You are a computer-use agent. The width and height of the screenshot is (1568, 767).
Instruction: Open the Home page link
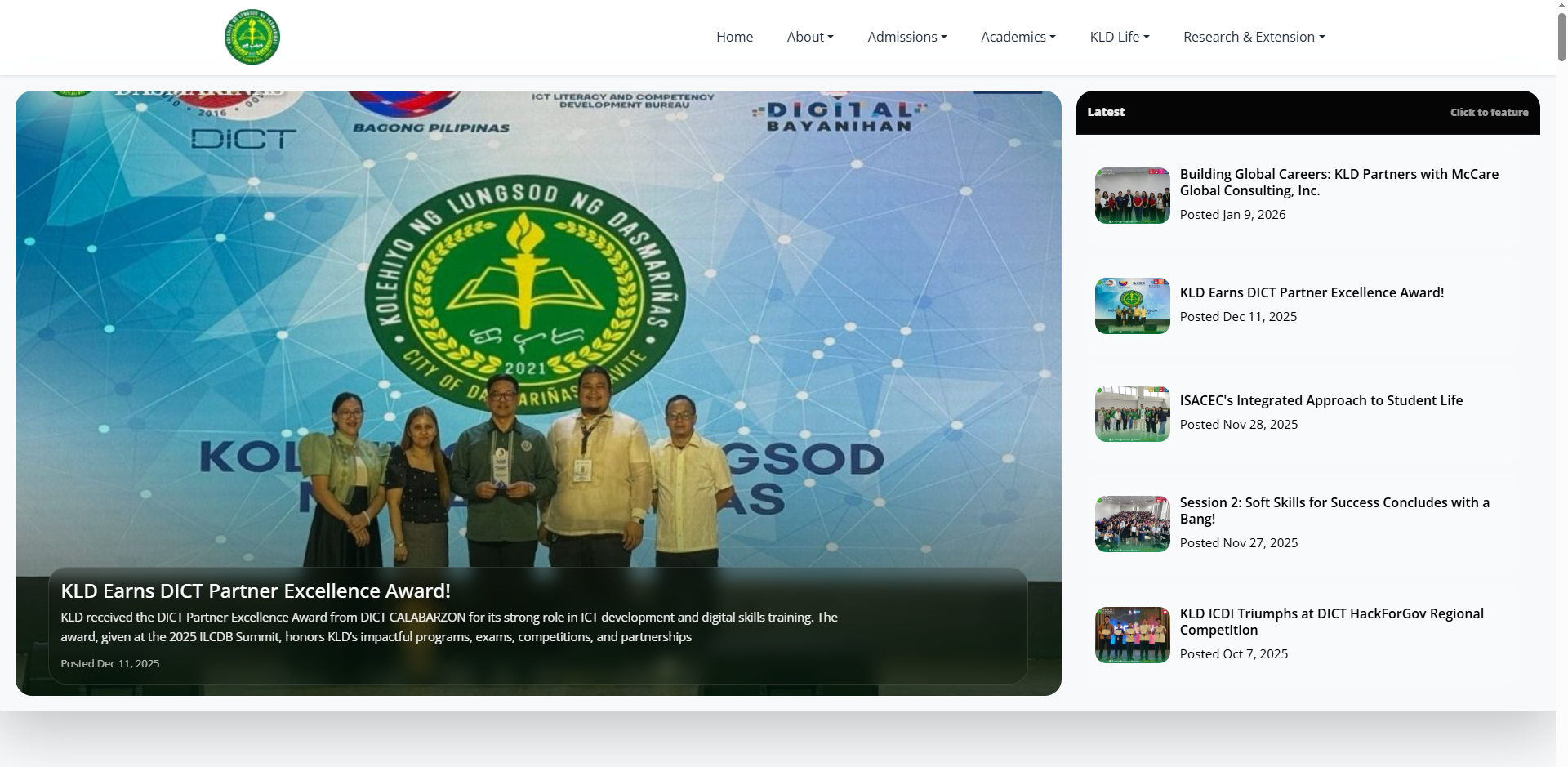click(x=734, y=37)
